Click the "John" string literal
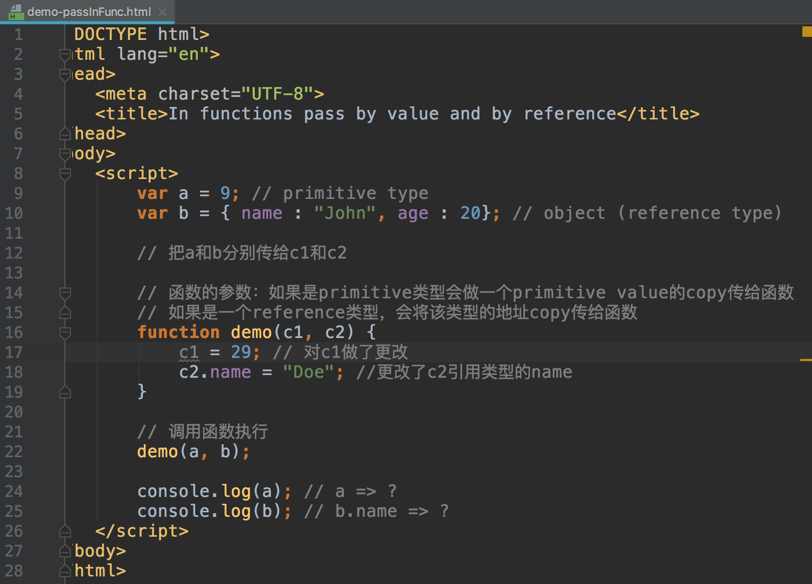The height and width of the screenshot is (584, 812). click(345, 213)
